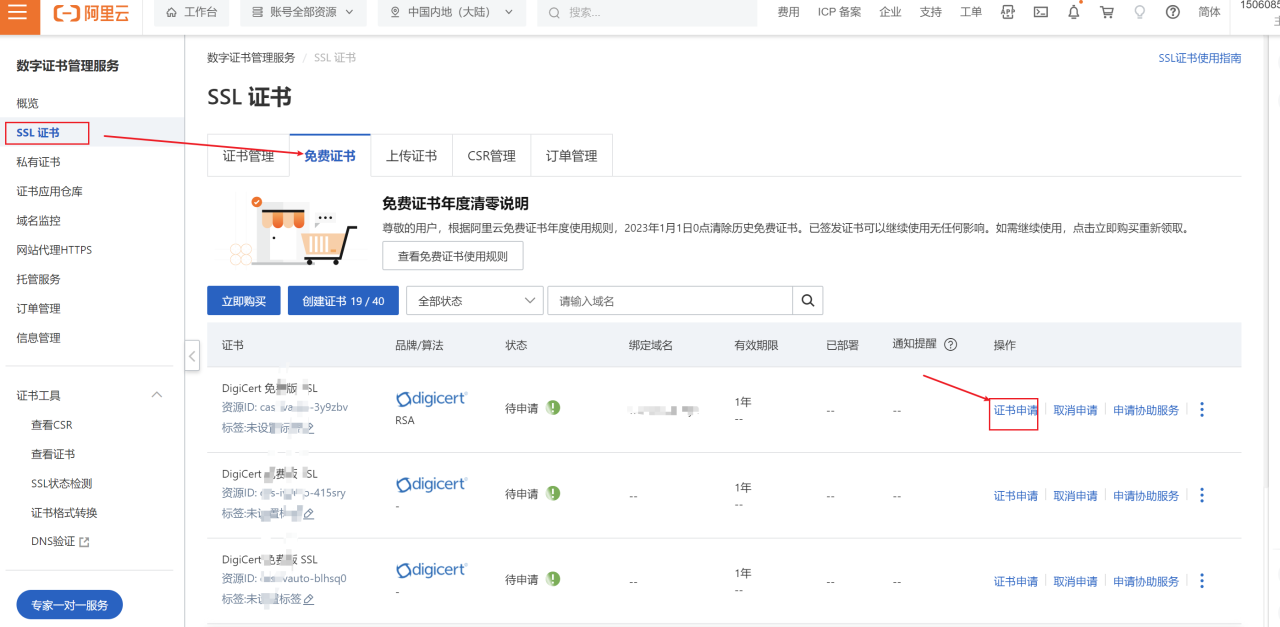The image size is (1280, 627).
Task: Focus the 请输入域名 domain input
Action: pyautogui.click(x=670, y=301)
